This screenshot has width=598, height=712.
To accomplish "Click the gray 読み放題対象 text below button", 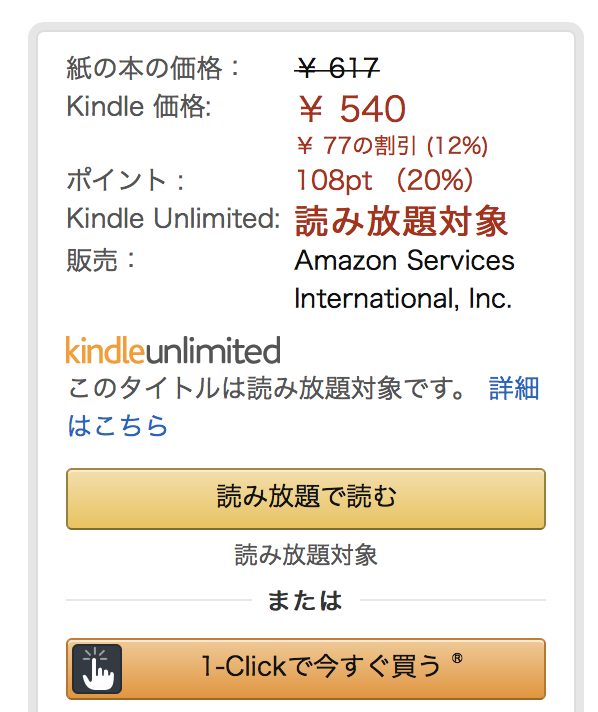I will click(x=306, y=555).
